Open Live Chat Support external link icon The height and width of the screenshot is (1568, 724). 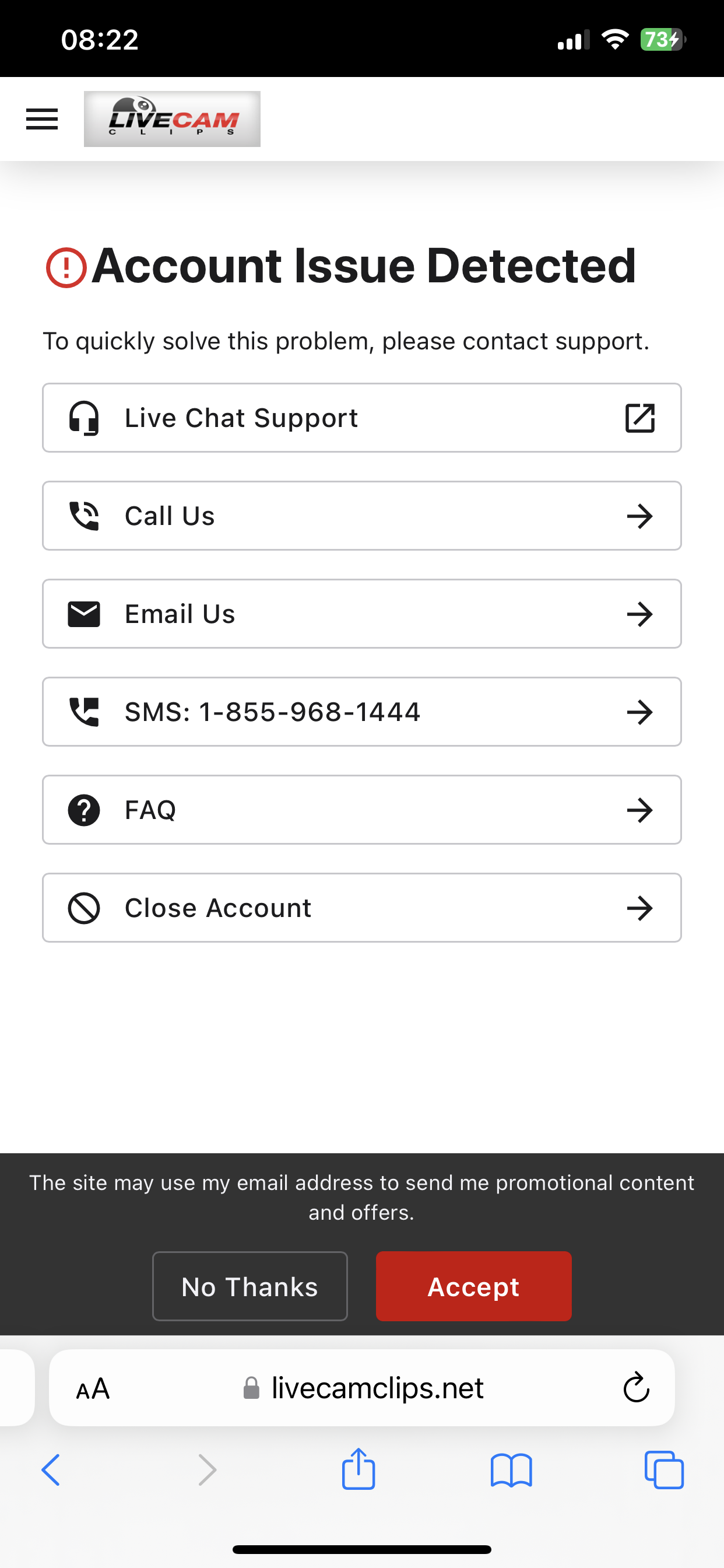[639, 418]
